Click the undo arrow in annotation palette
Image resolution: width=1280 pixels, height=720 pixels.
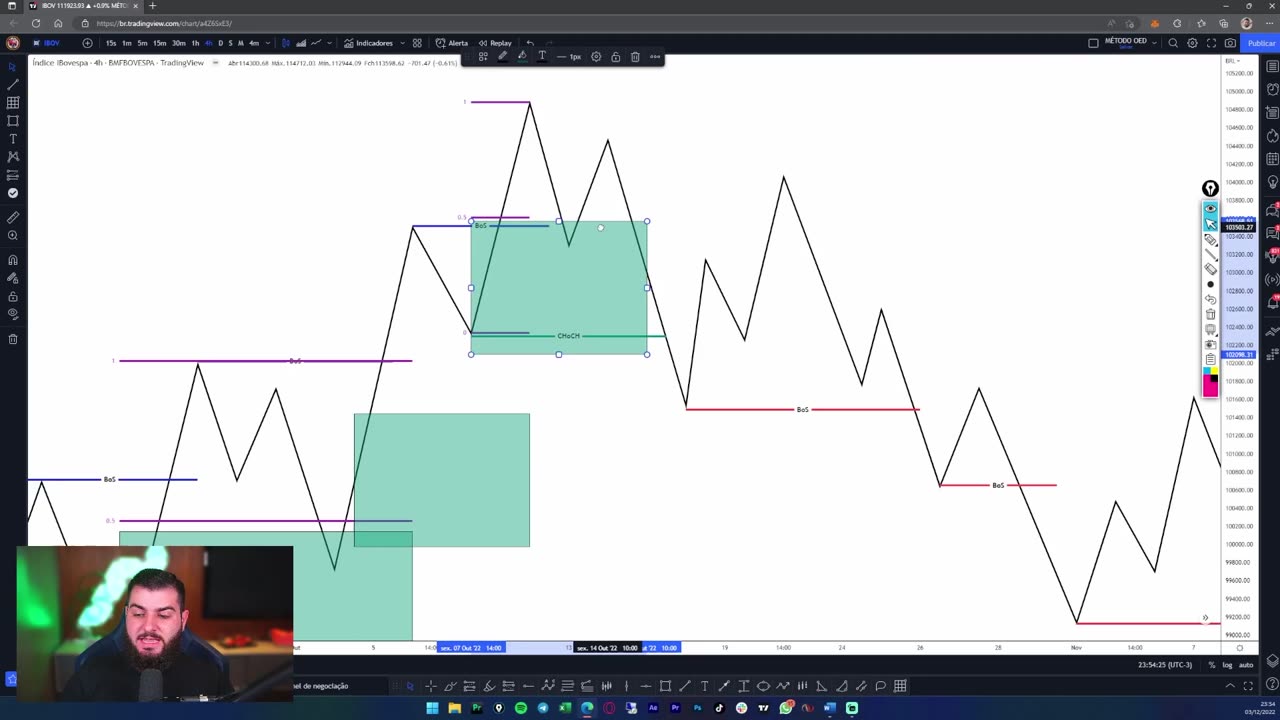pos(1210,299)
